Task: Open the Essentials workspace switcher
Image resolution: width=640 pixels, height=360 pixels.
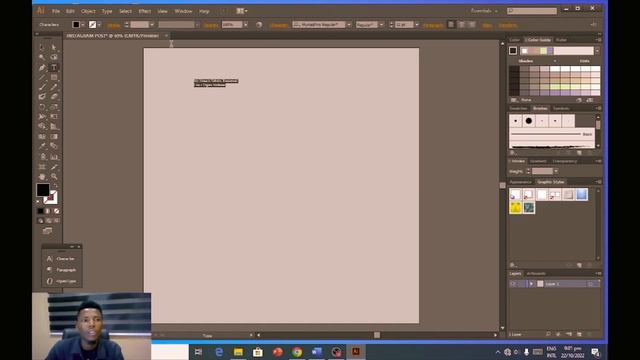Action: pyautogui.click(x=484, y=11)
